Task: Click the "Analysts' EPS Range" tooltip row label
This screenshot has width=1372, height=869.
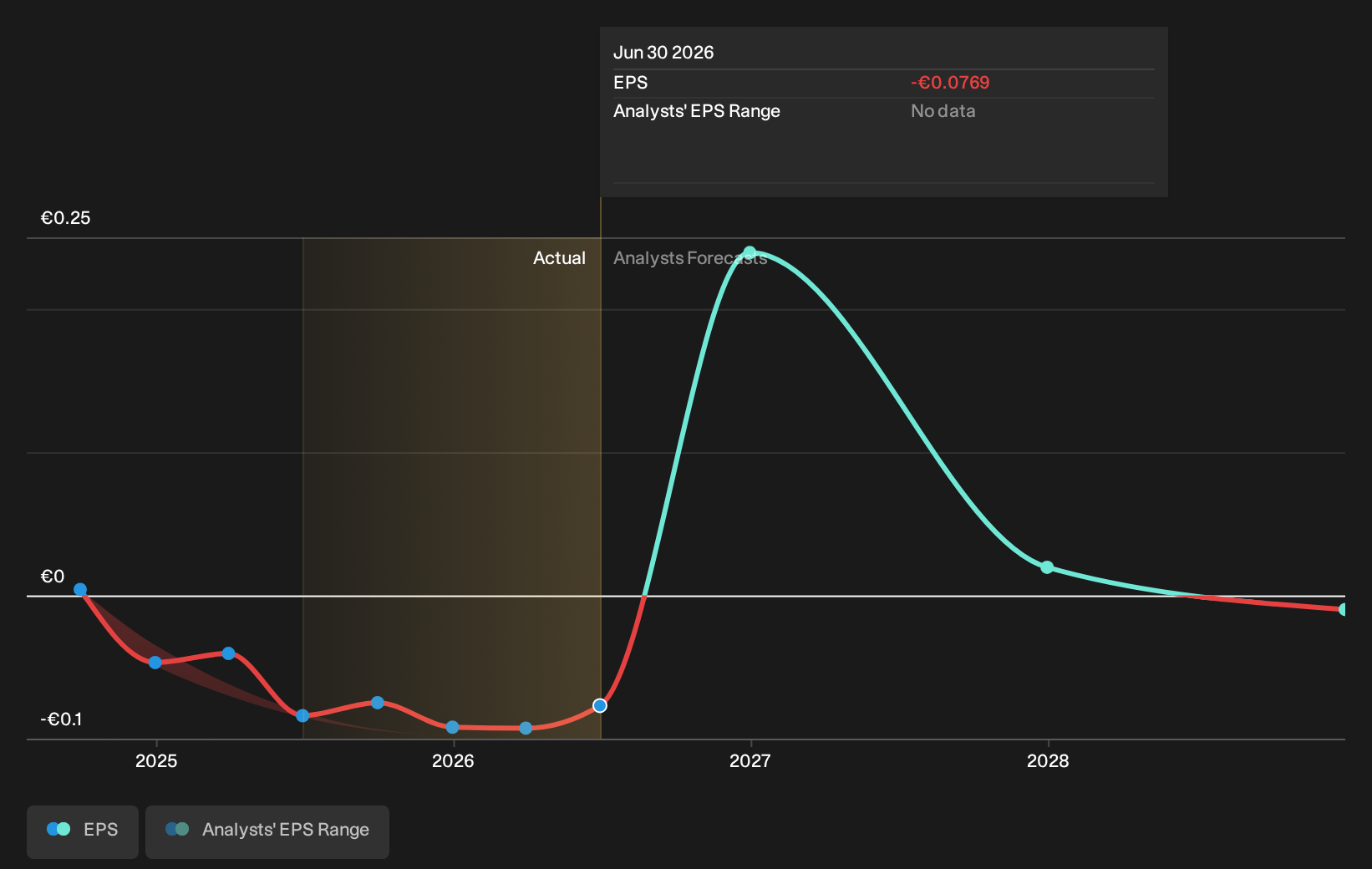Action: [x=697, y=111]
